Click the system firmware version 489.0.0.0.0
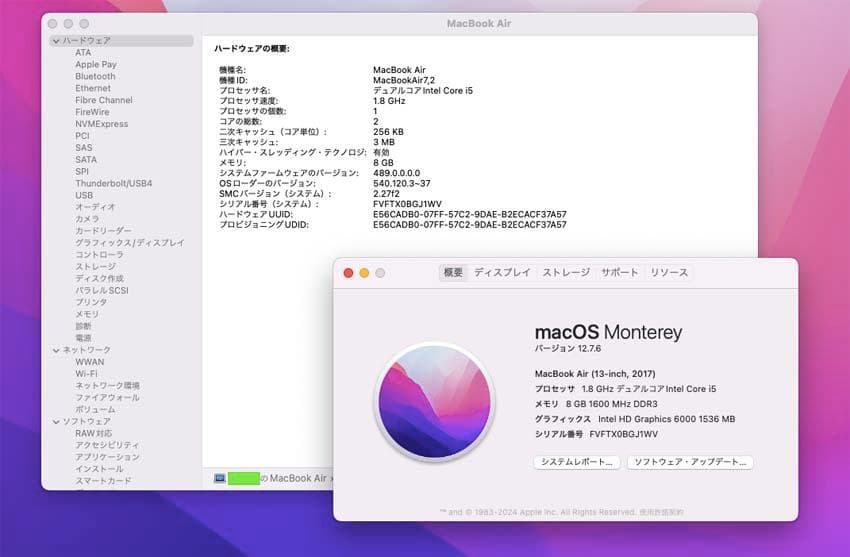Screen dimensions: 850x557 [x=396, y=173]
